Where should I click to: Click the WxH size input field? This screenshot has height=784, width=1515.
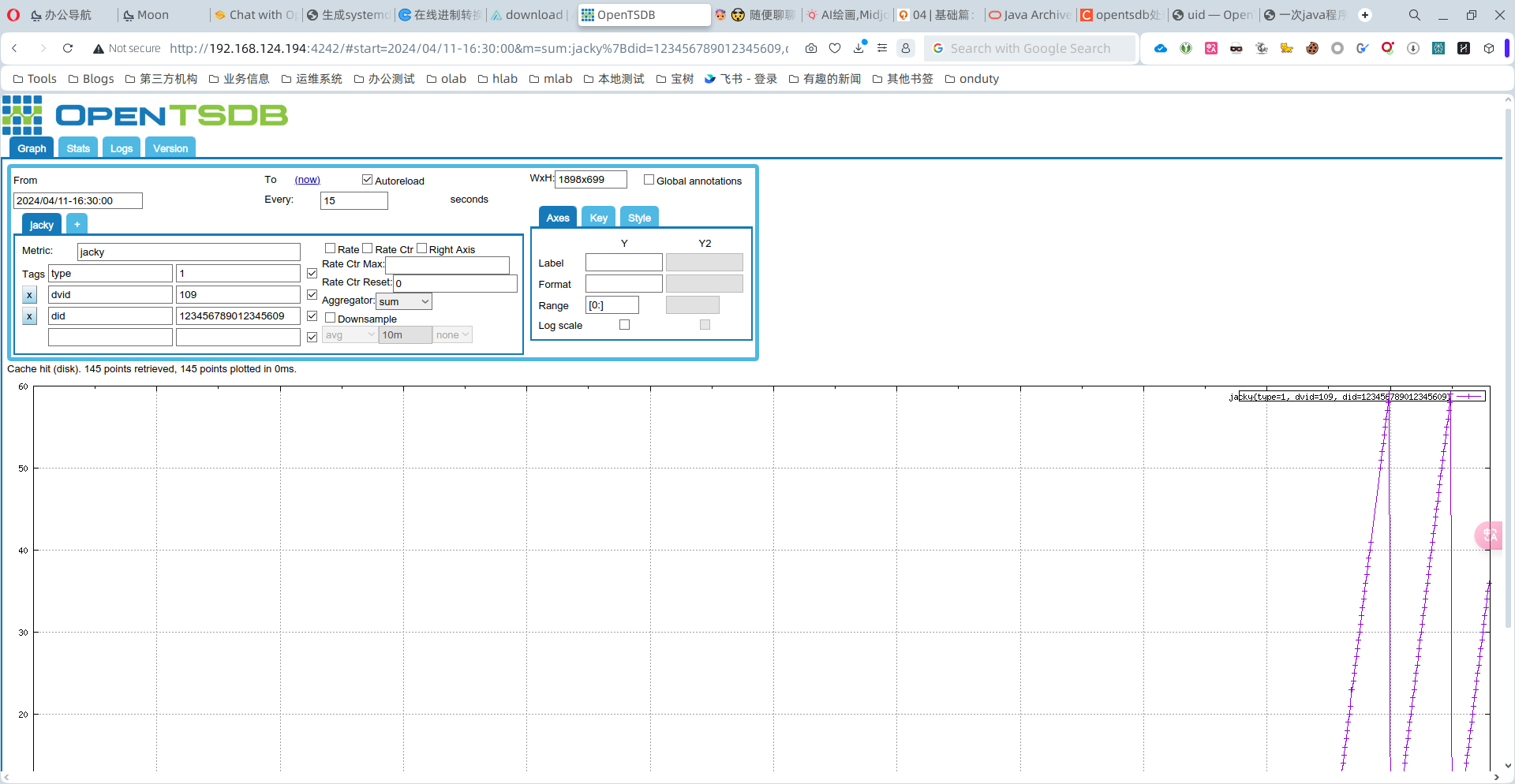click(591, 180)
